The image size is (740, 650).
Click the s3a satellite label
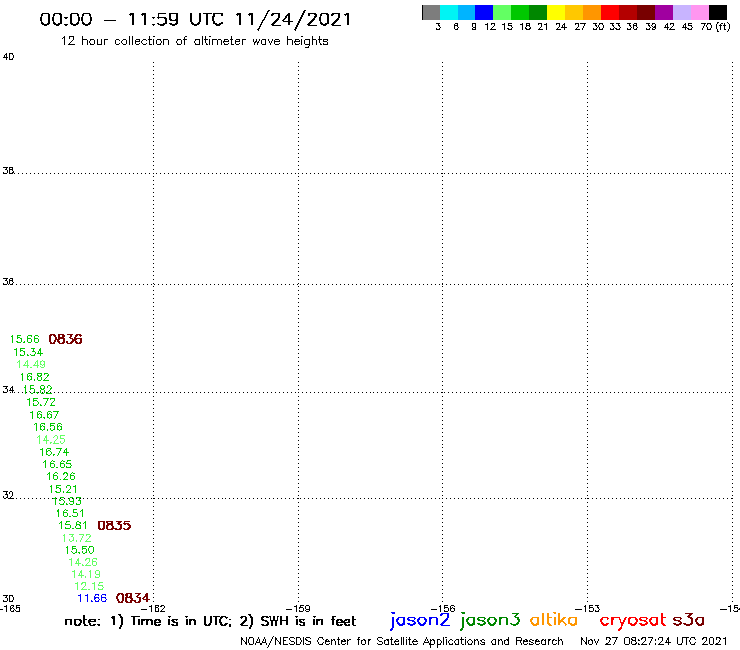(x=689, y=620)
